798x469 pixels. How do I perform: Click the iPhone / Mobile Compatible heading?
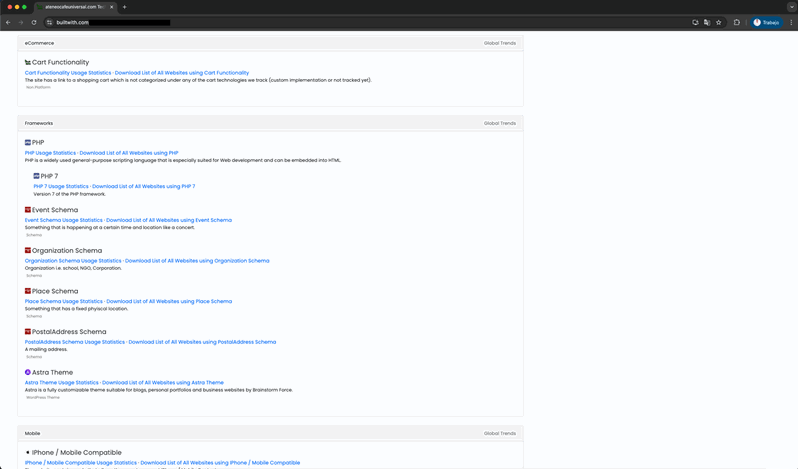[x=77, y=452]
